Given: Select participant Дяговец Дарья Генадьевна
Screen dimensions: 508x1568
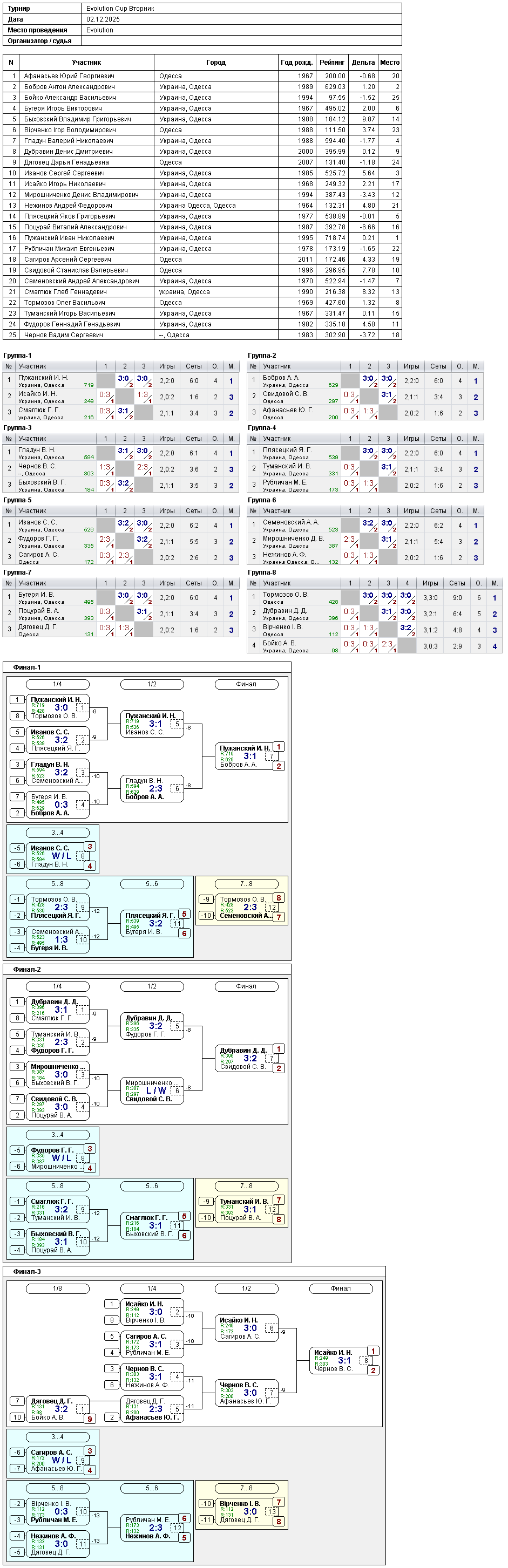Looking at the screenshot, I should coord(66,162).
